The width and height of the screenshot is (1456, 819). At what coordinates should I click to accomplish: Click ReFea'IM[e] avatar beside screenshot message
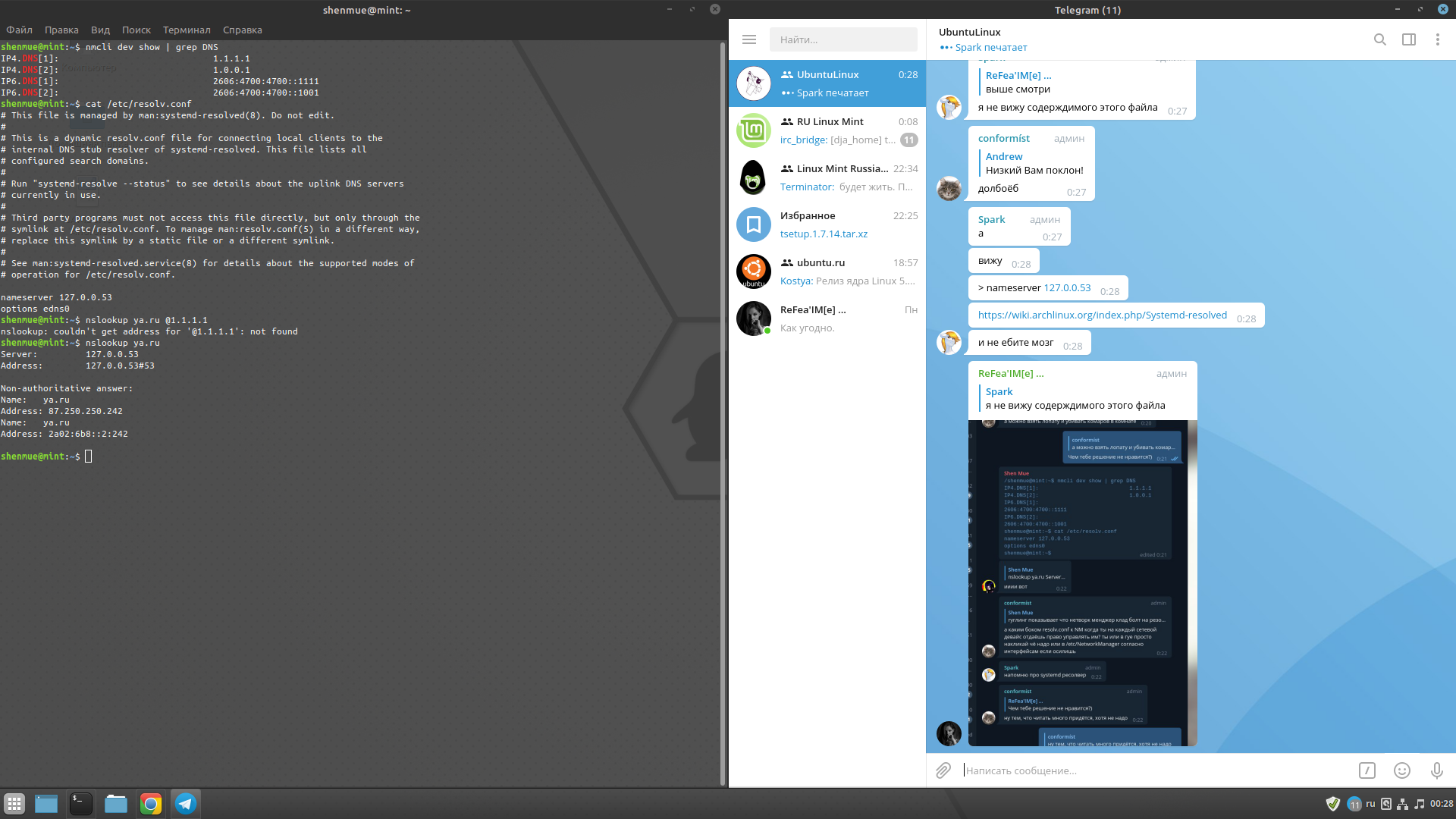point(949,733)
